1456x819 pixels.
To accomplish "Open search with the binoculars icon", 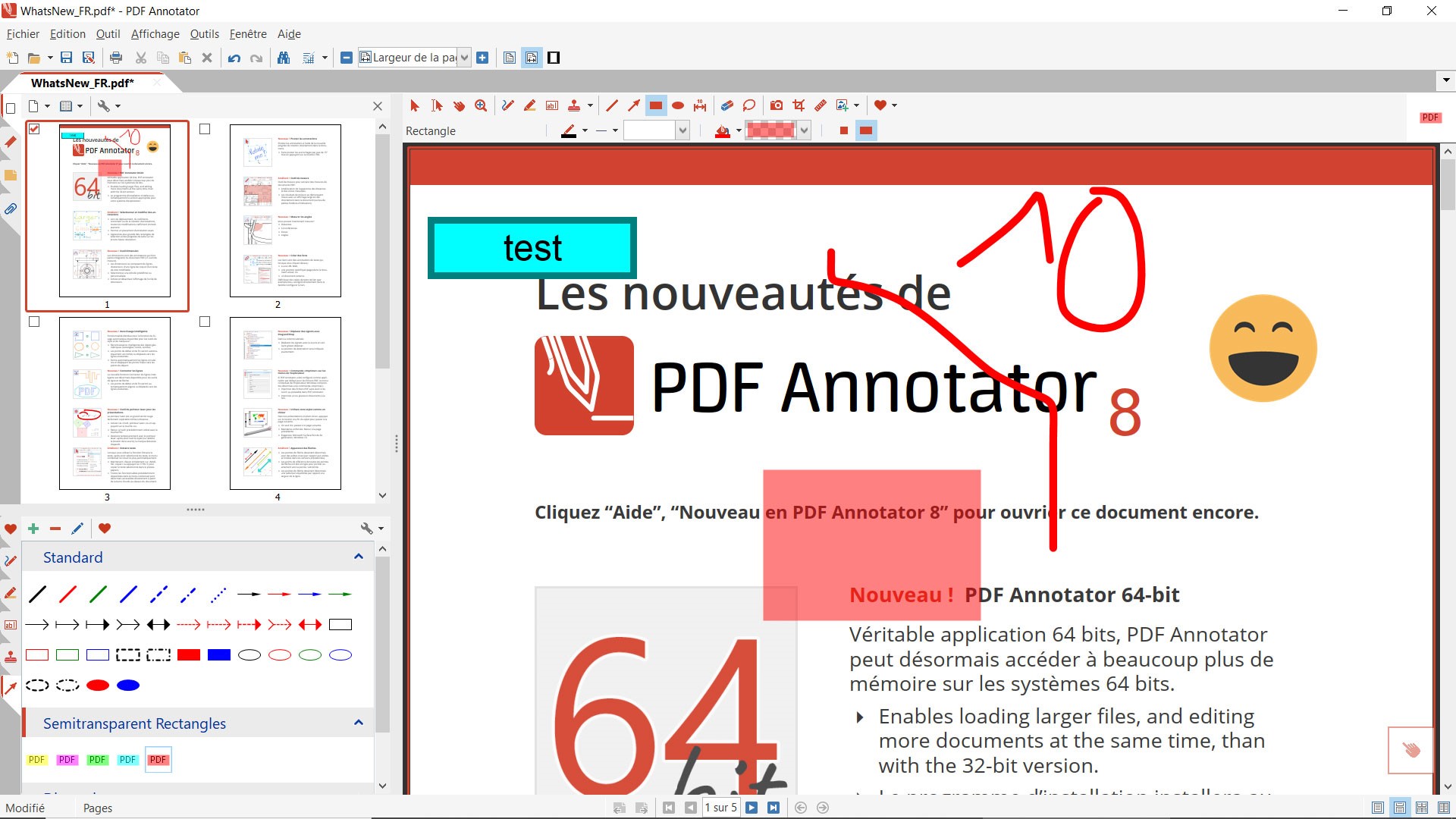I will pyautogui.click(x=284, y=58).
